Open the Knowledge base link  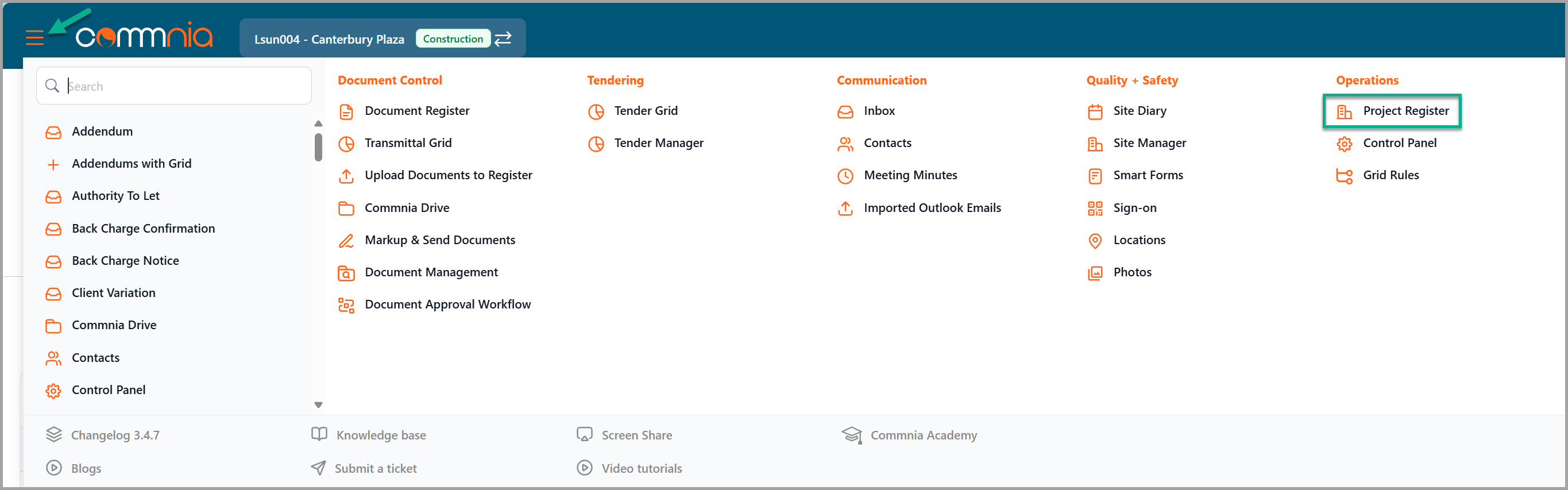coord(380,435)
